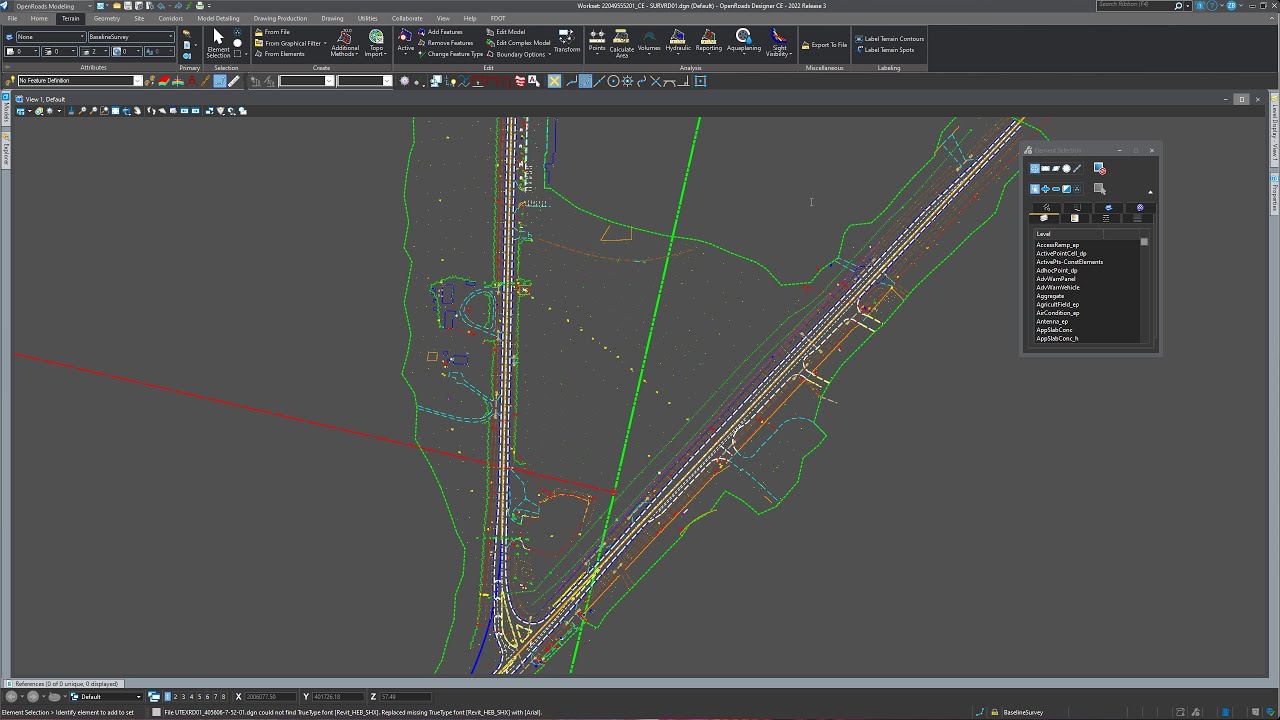Open the No Feature Definition dropdown
1280x720 pixels.
(138, 81)
